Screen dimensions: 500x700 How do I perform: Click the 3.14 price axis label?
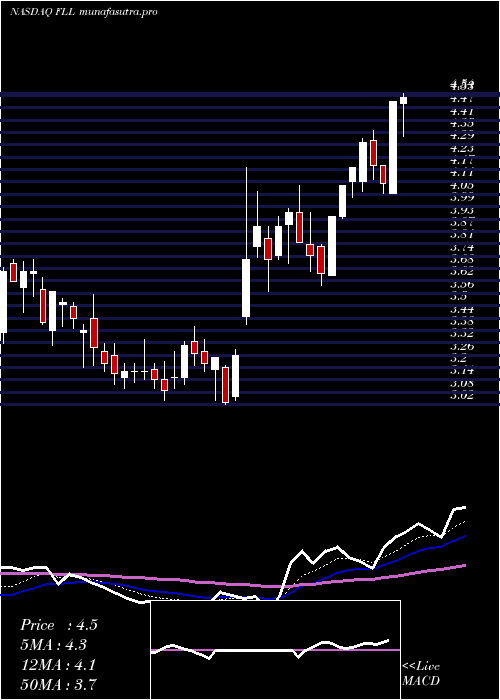pyautogui.click(x=462, y=371)
